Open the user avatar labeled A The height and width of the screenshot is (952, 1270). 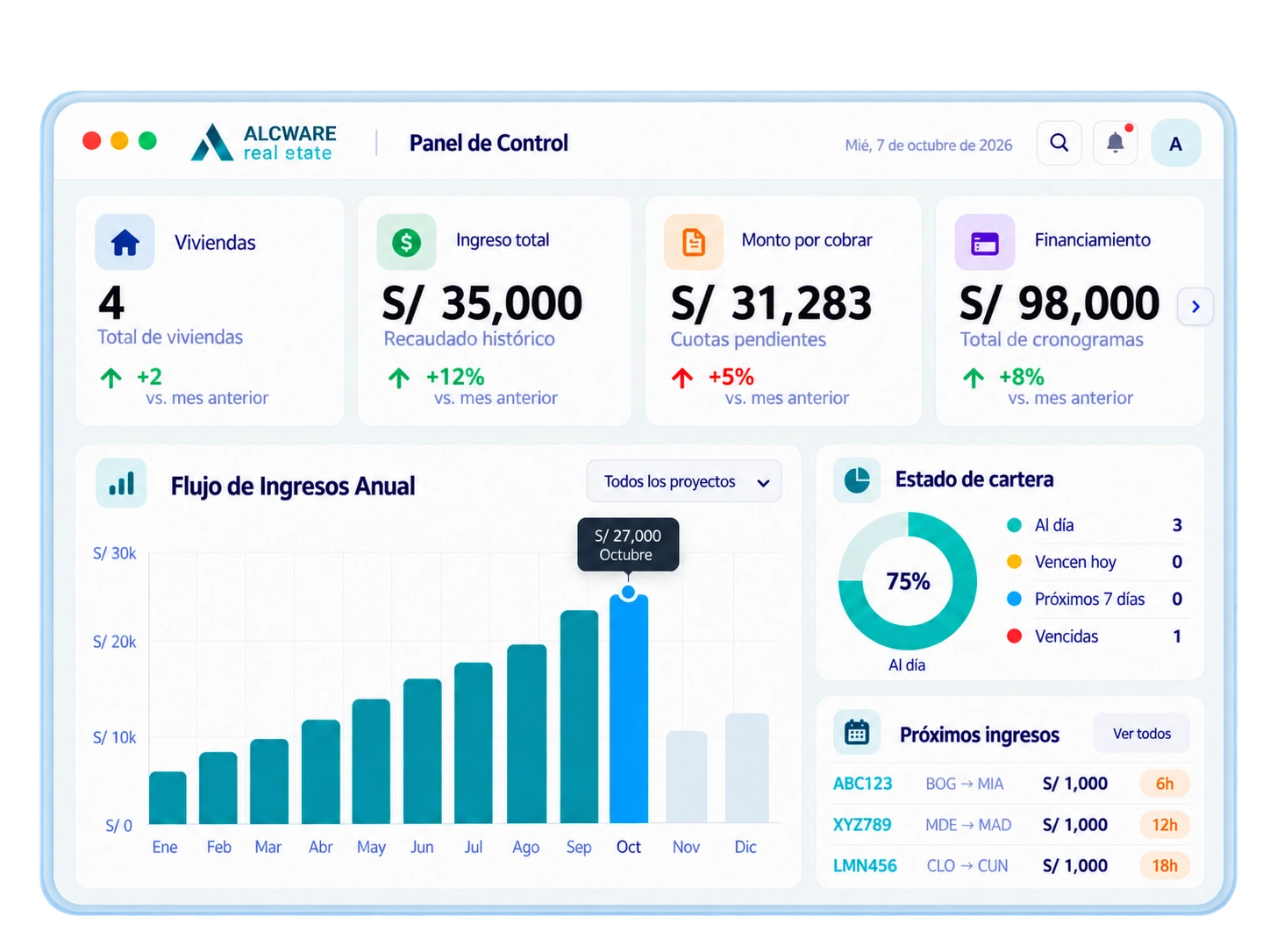tap(1175, 143)
